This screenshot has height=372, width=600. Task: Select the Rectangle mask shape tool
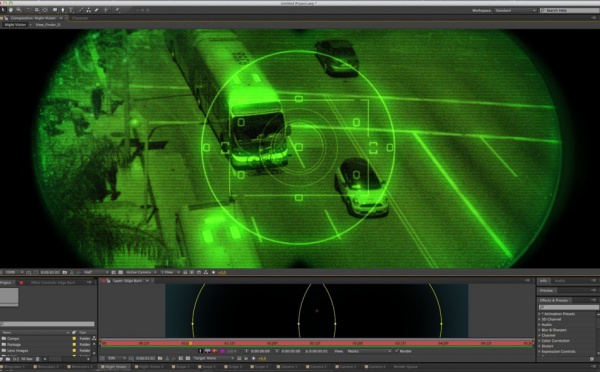[55, 10]
